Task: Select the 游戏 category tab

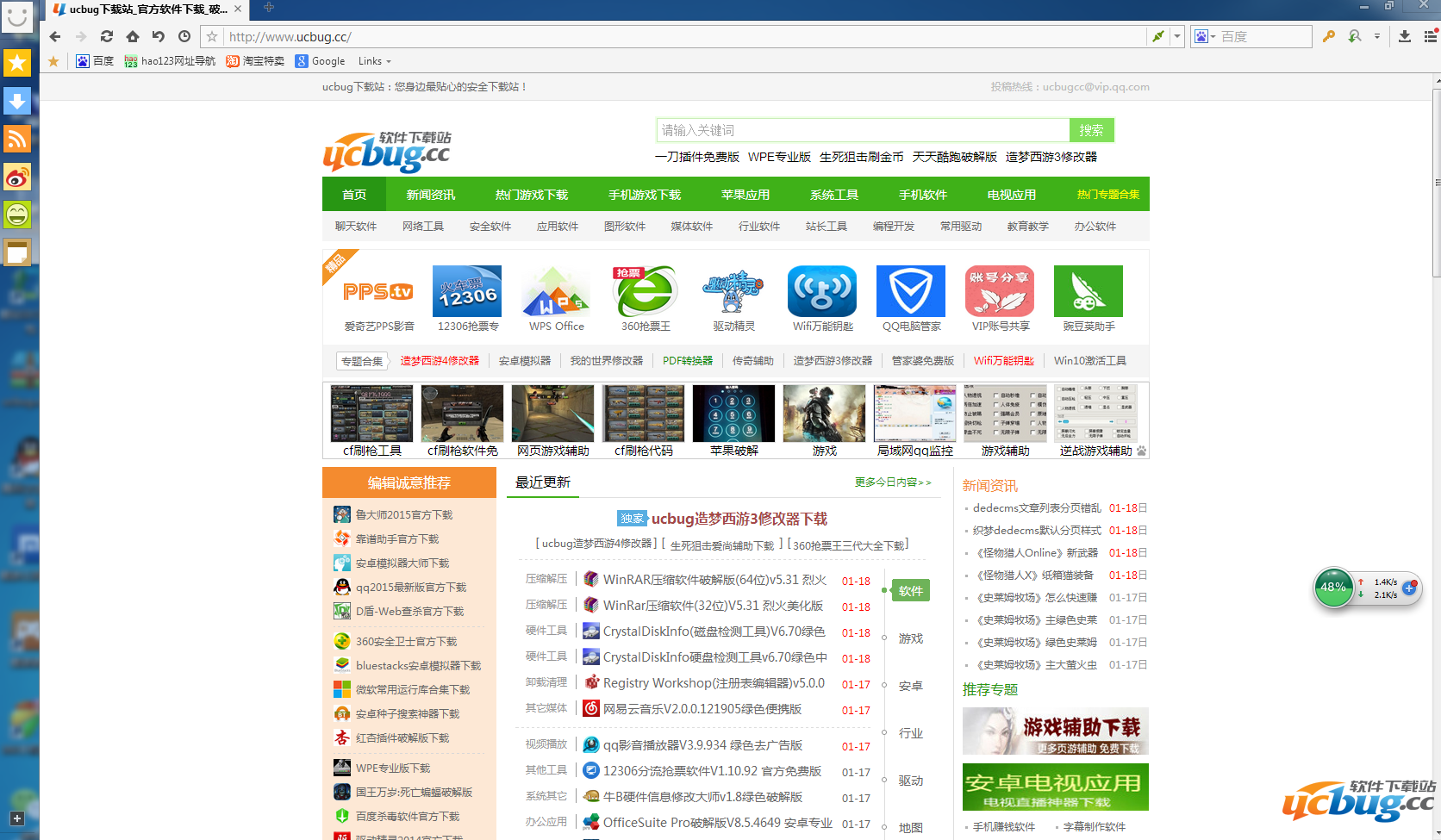Action: pyautogui.click(x=910, y=638)
